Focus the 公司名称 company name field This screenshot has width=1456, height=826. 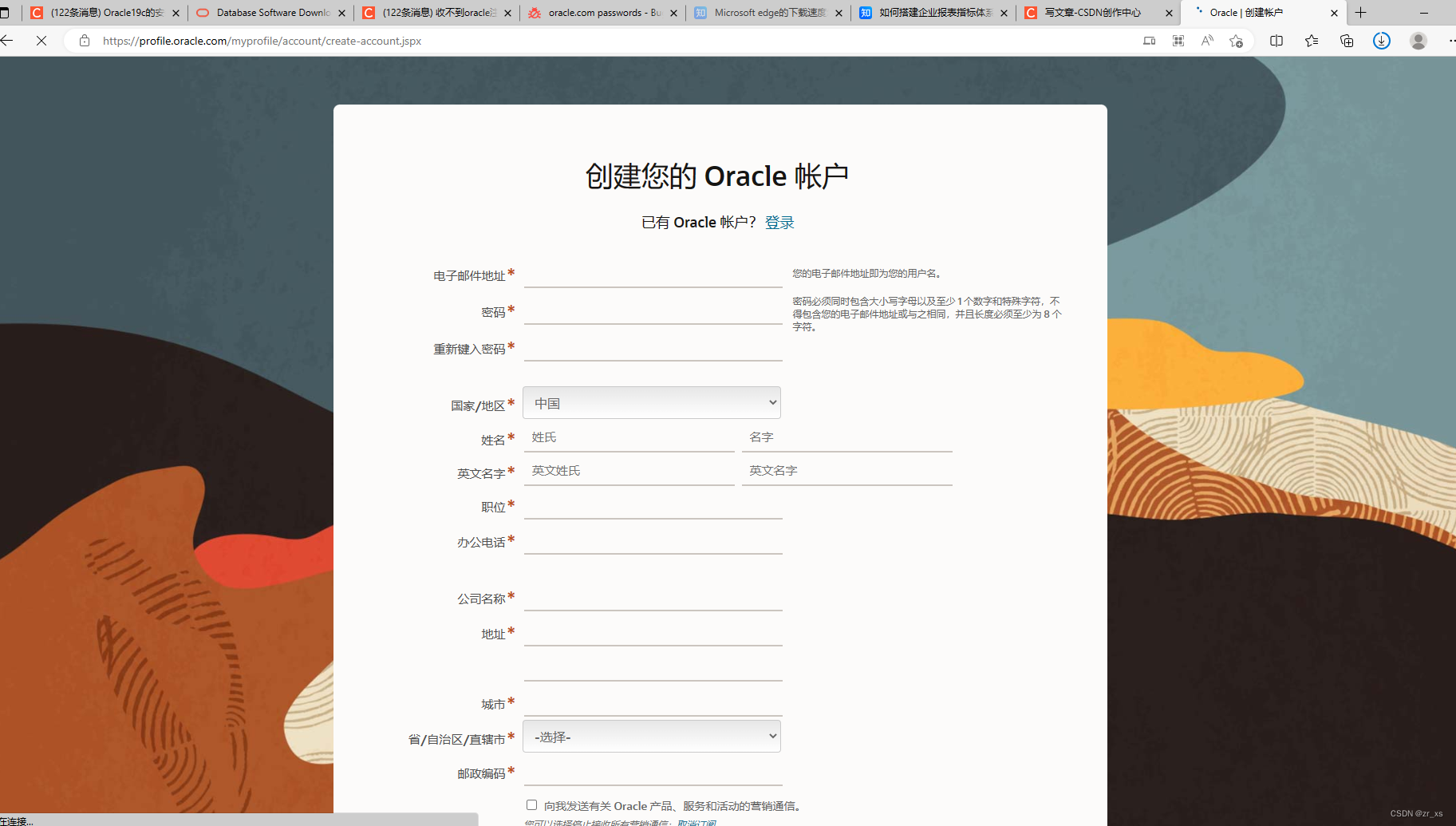click(x=653, y=597)
